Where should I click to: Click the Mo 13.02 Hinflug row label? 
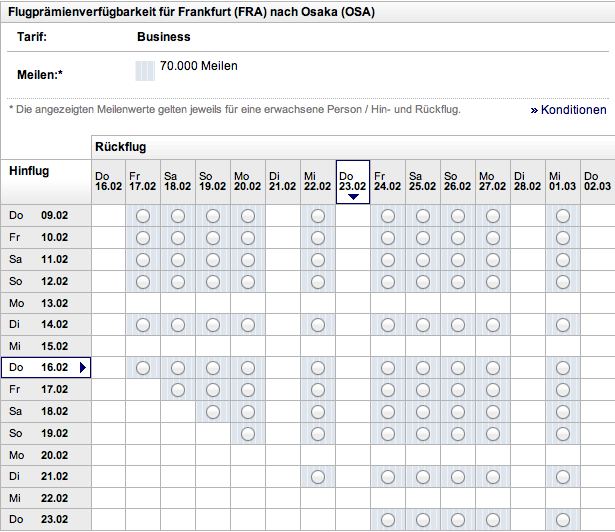40,303
